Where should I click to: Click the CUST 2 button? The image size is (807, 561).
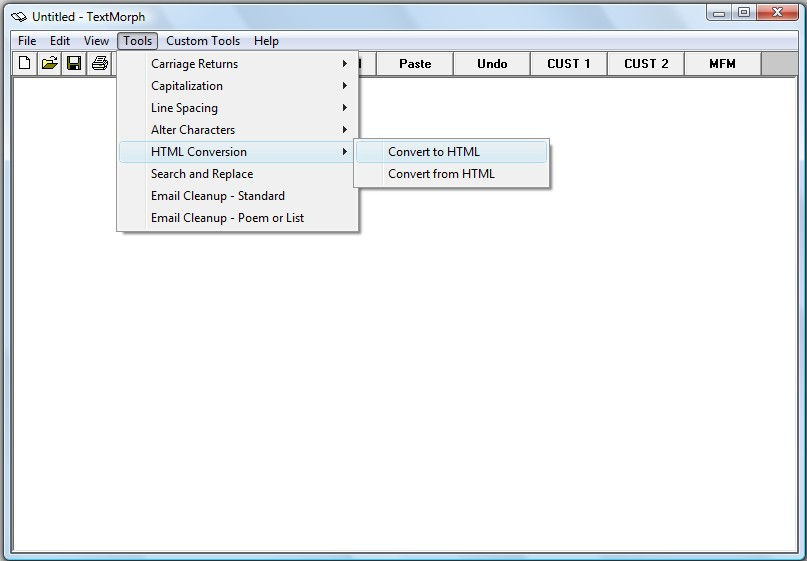tap(646, 64)
